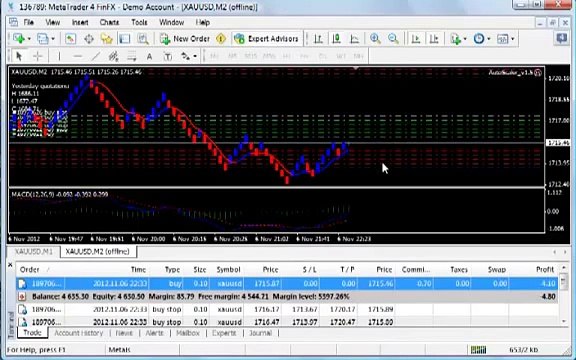The width and height of the screenshot is (576, 360).
Task: Show the Market Watch window
Action: (x=71, y=38)
